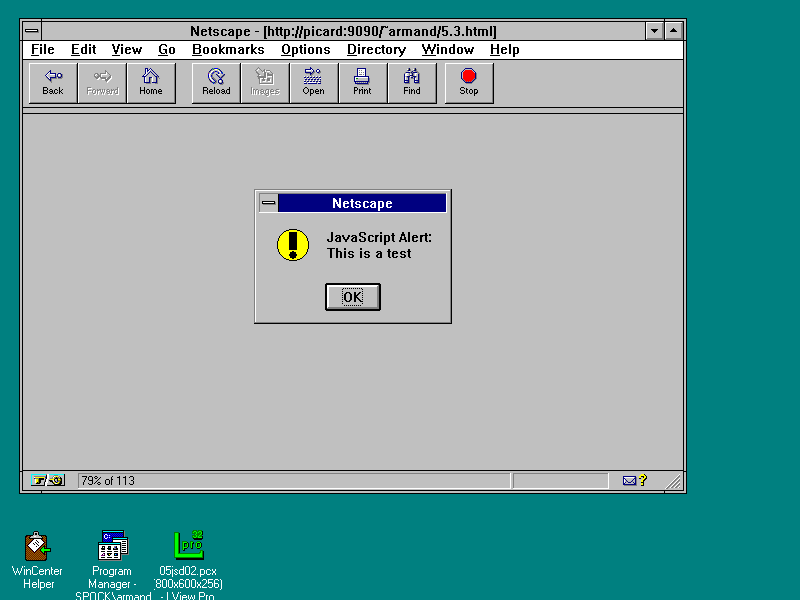Click the status bar loading progress text

(x=108, y=481)
